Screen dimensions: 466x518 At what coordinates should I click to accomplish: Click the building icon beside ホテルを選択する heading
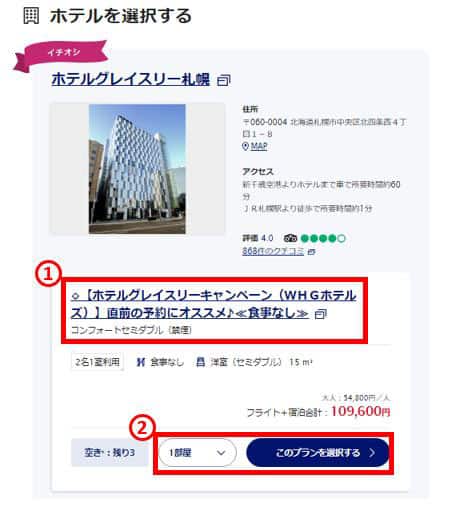31,16
